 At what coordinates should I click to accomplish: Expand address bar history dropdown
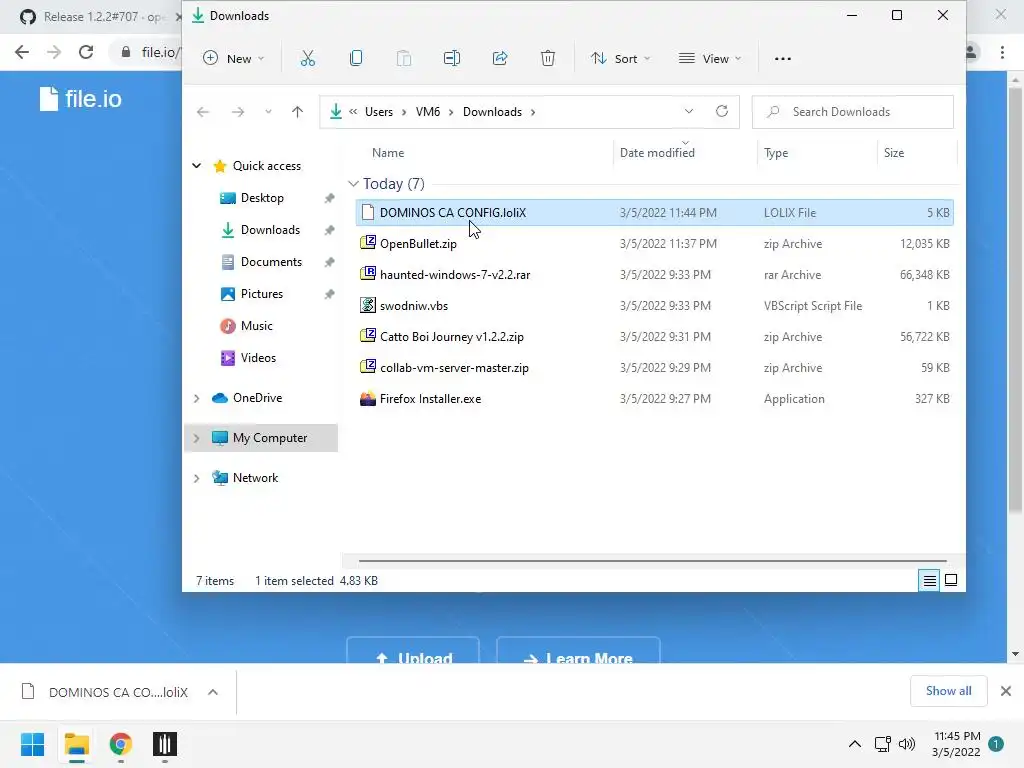coord(688,112)
